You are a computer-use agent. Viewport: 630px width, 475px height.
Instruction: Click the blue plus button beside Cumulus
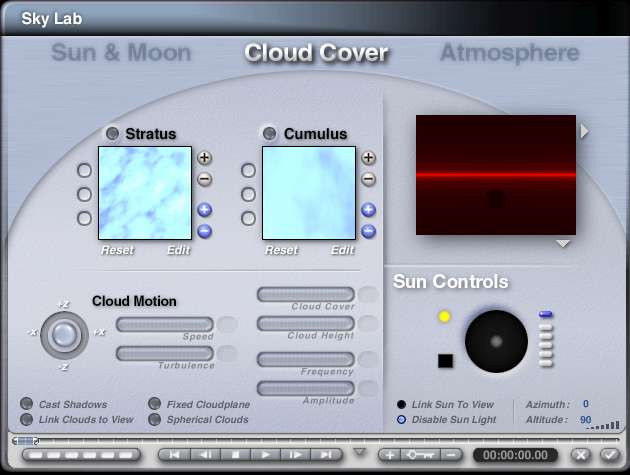(x=368, y=210)
